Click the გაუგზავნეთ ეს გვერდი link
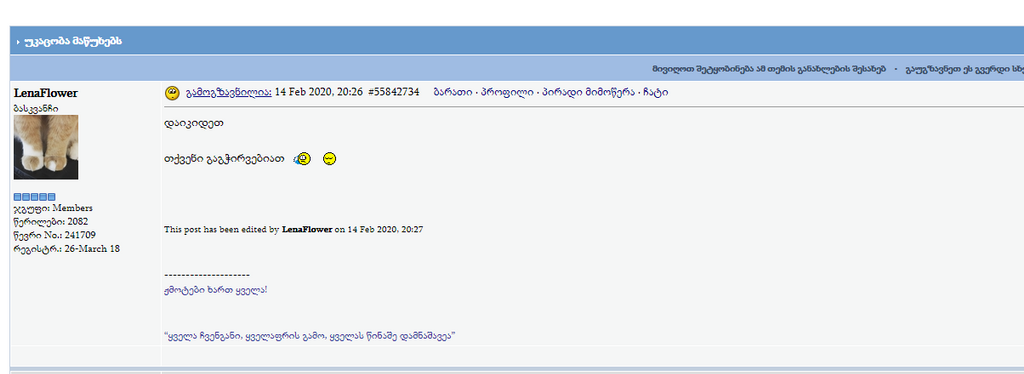This screenshot has width=1024, height=374. coord(964,69)
